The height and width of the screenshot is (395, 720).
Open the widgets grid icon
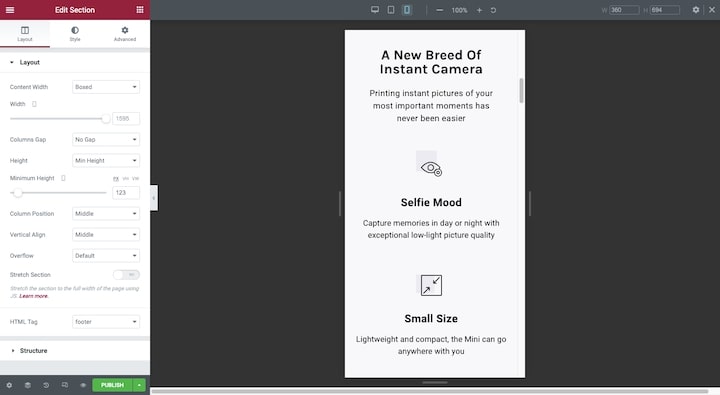point(140,10)
